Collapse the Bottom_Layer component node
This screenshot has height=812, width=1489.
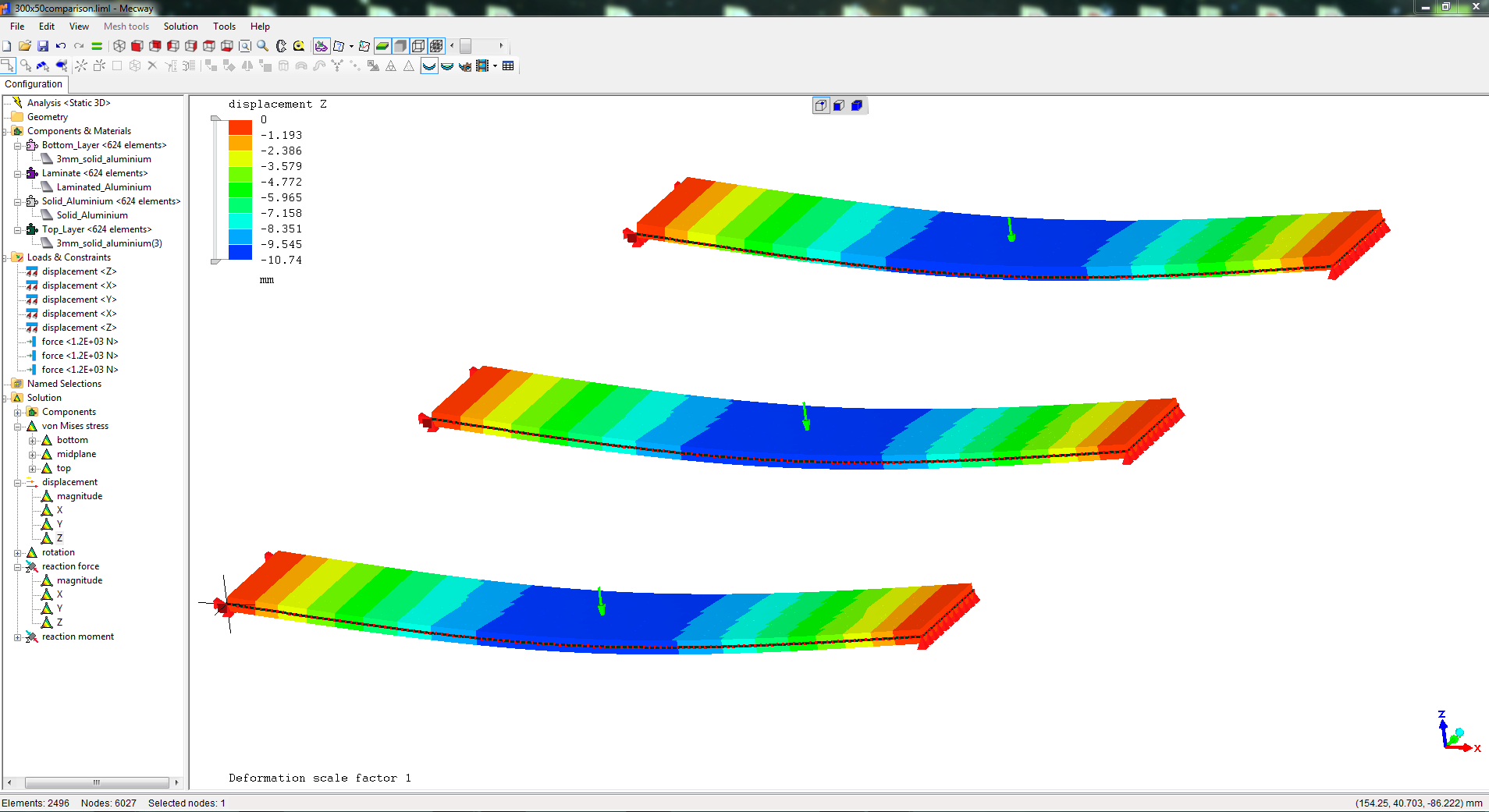[x=17, y=145]
